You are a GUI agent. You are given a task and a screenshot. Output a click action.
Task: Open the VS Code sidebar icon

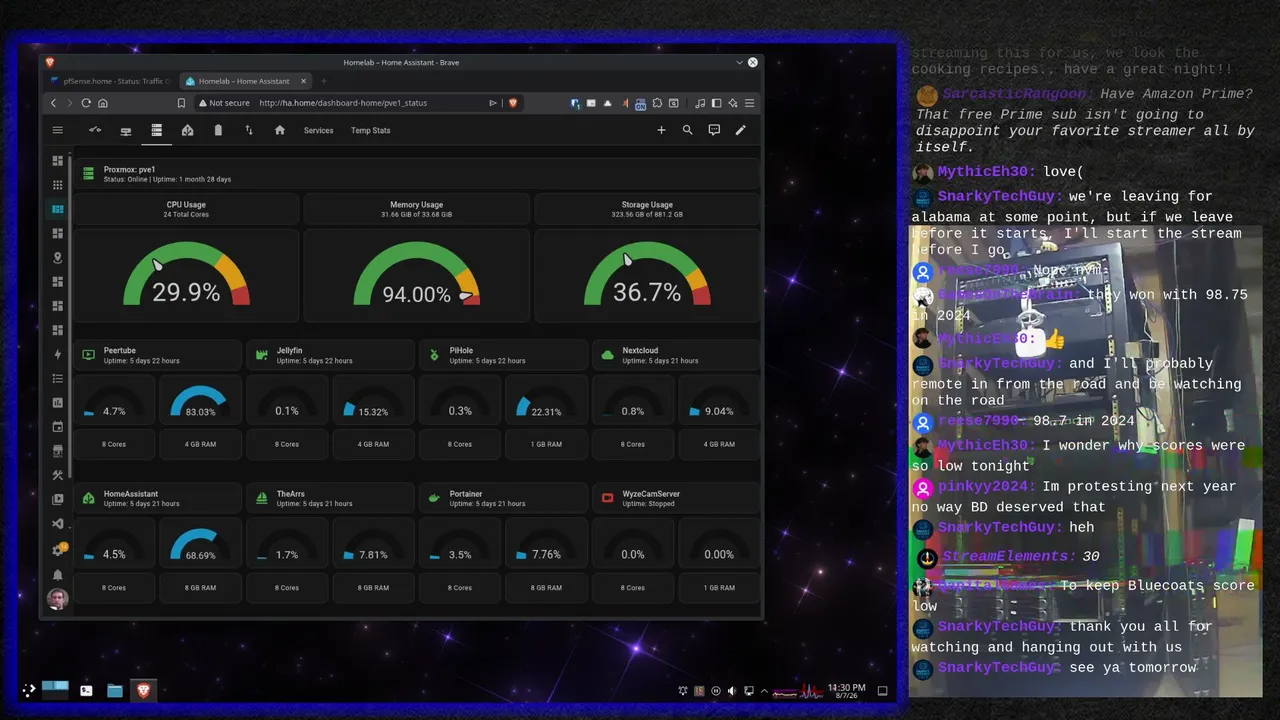click(57, 523)
